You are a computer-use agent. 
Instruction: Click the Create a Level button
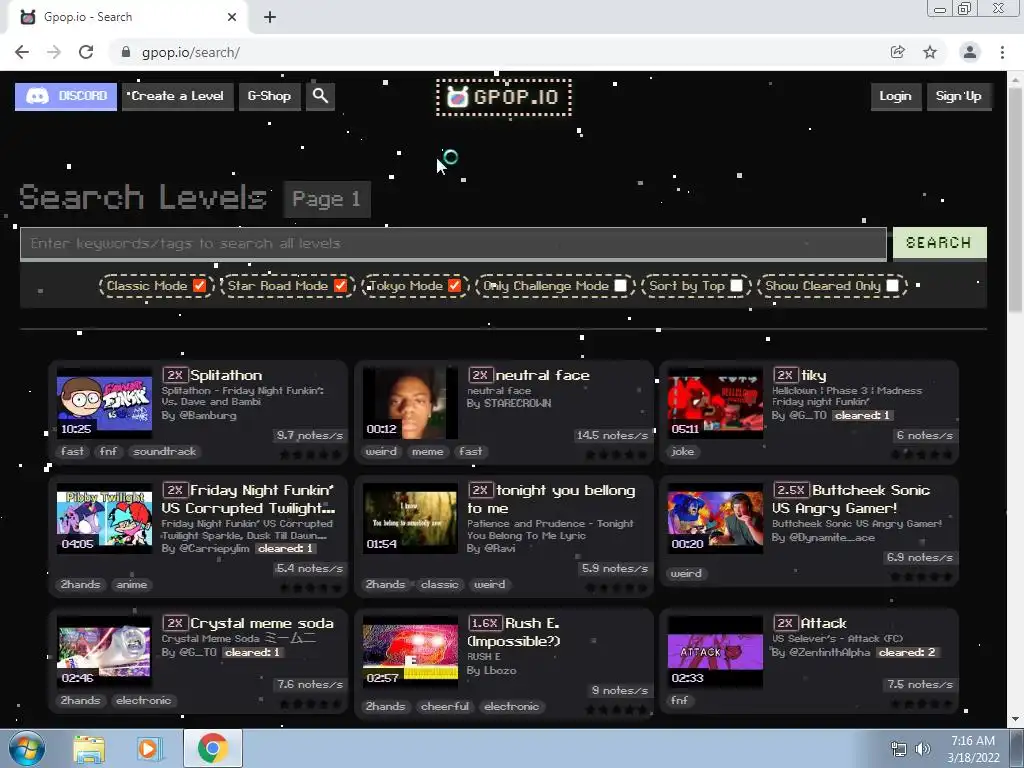178,96
